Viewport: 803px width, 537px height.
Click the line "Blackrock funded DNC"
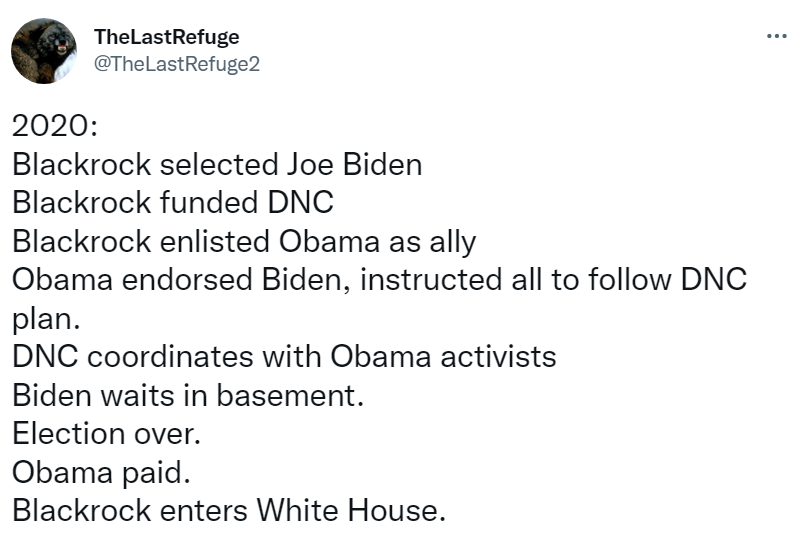click(172, 203)
